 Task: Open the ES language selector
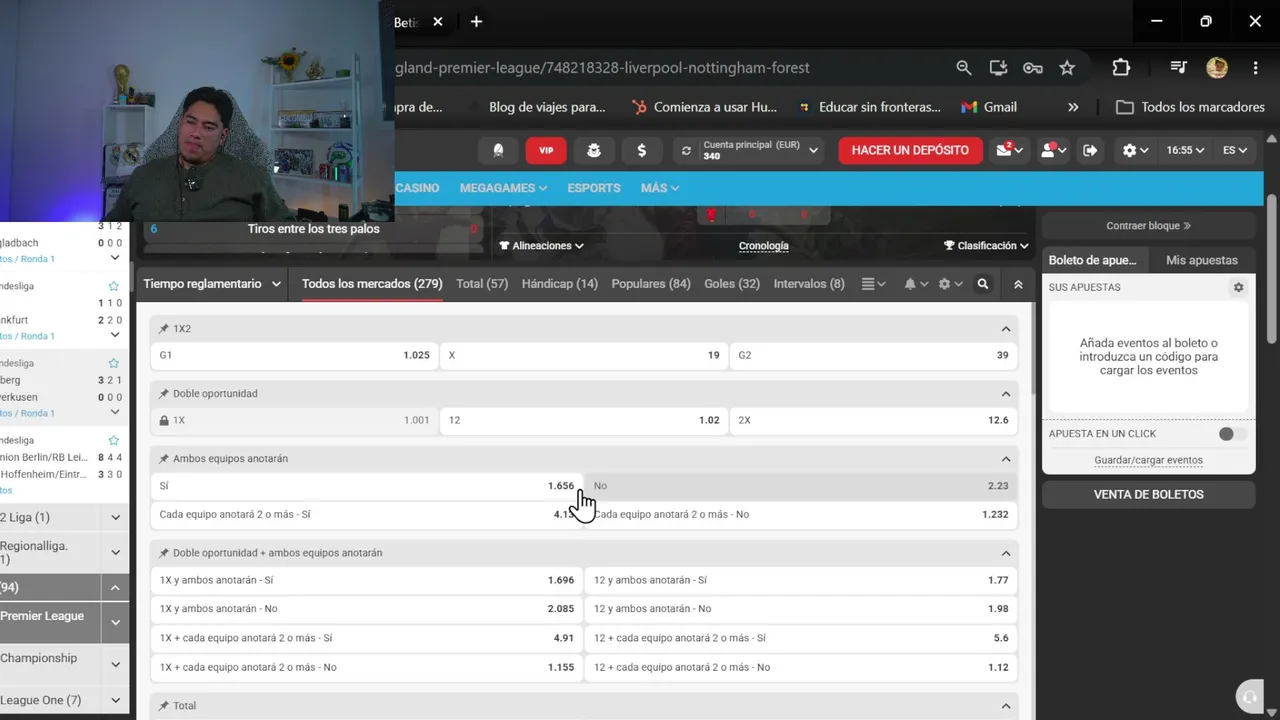pyautogui.click(x=1235, y=150)
